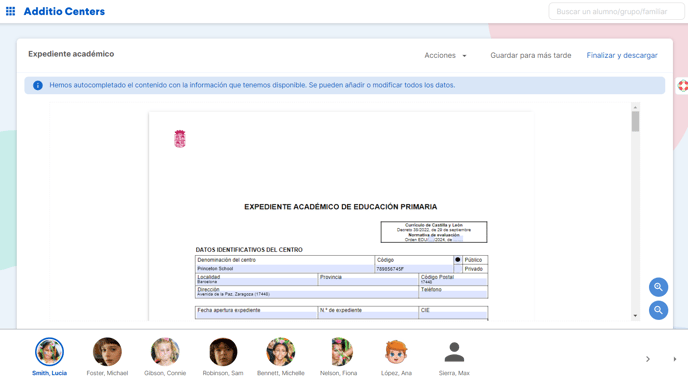The image size is (688, 382).
Task: Focus the Buscar un alumno search field
Action: coord(616,11)
